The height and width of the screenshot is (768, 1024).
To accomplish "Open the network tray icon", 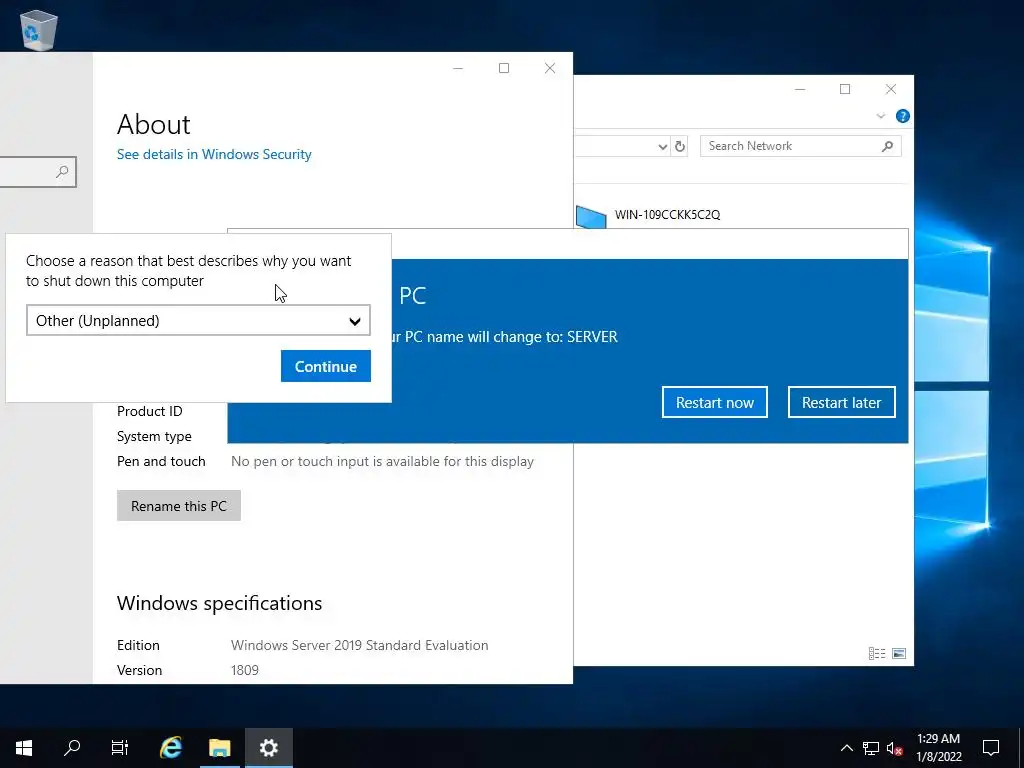I will tap(871, 748).
